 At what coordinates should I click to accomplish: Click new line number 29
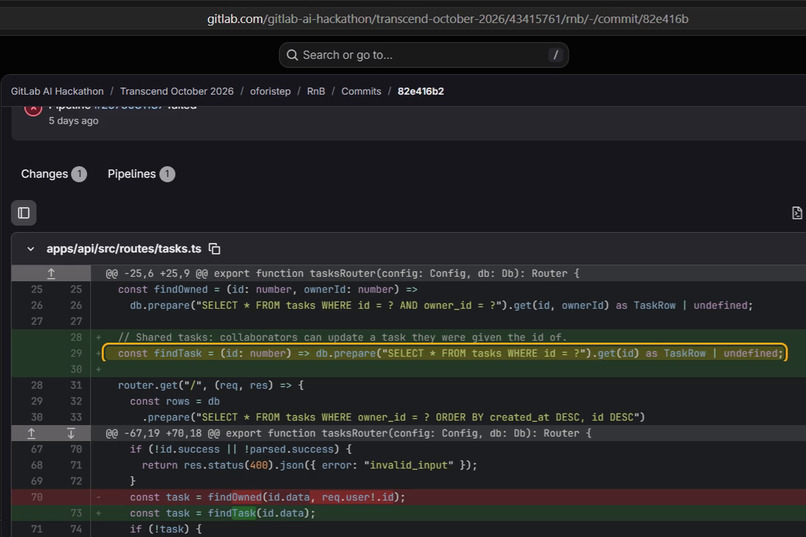click(x=76, y=353)
